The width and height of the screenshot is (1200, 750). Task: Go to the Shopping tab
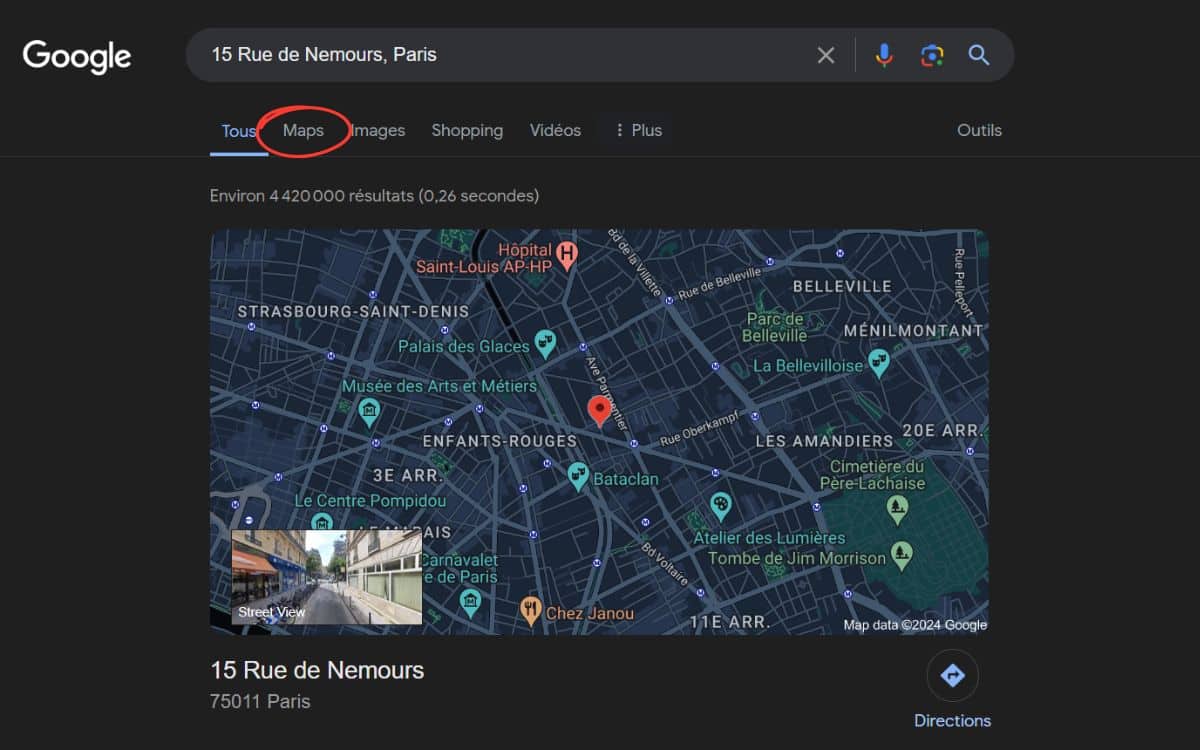click(467, 130)
